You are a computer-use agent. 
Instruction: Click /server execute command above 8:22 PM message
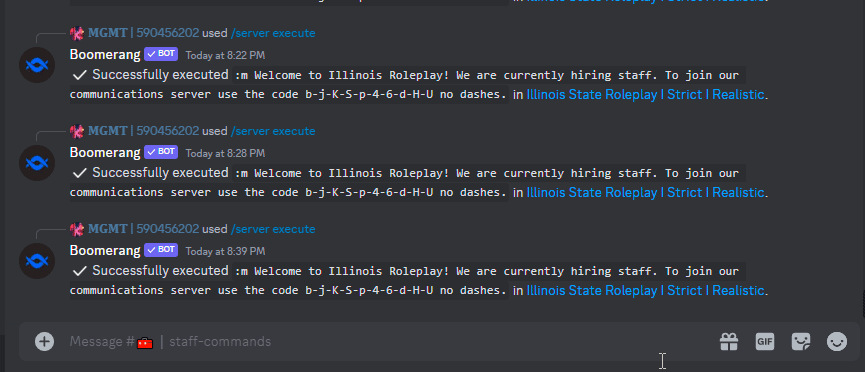pyautogui.click(x=273, y=33)
